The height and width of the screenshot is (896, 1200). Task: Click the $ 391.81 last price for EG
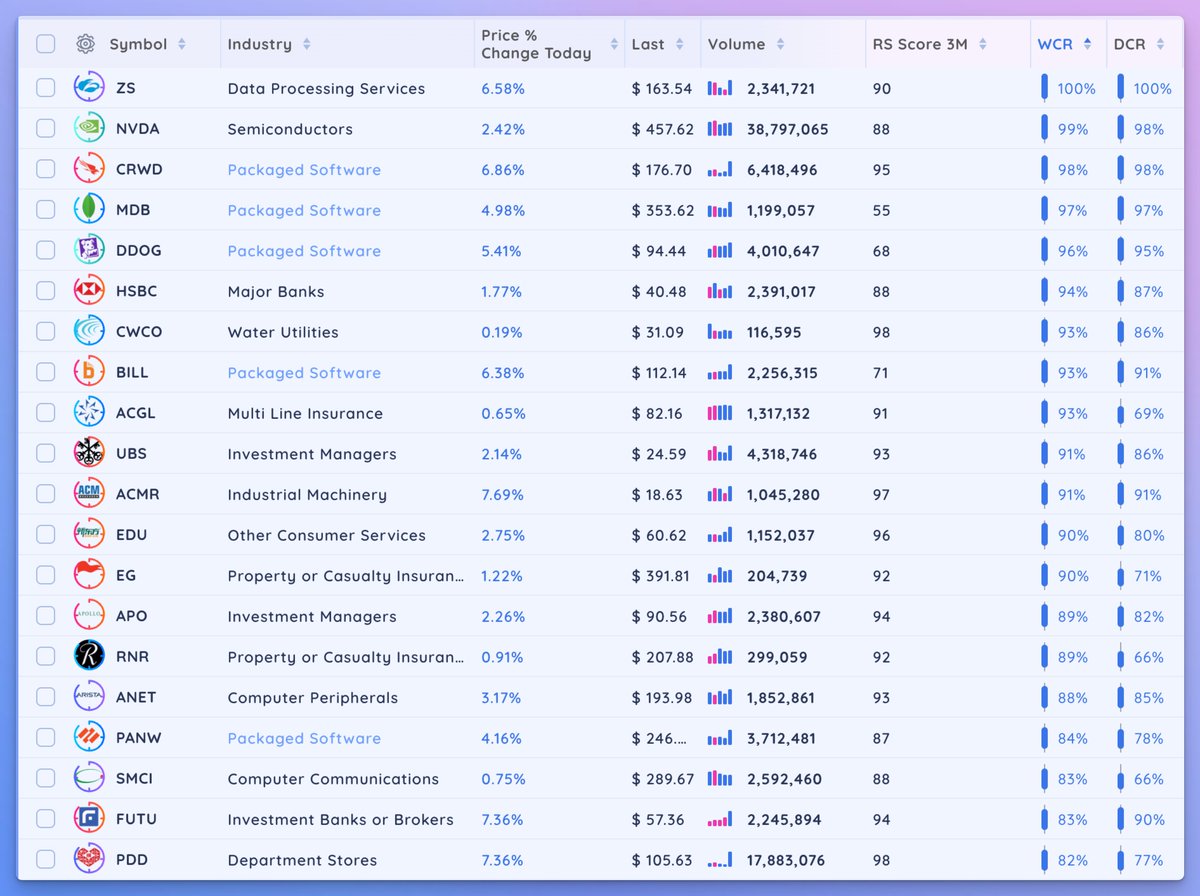(661, 576)
